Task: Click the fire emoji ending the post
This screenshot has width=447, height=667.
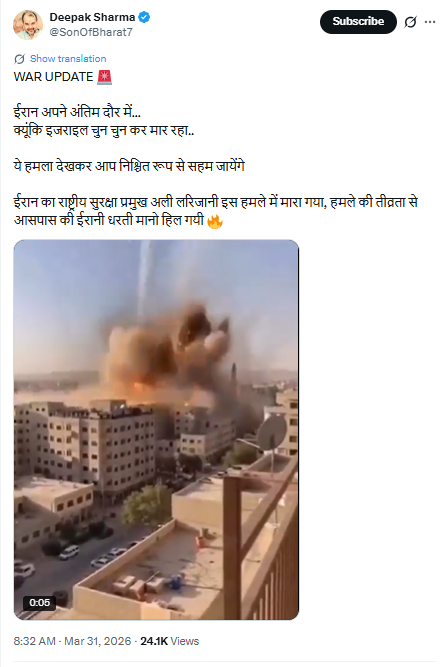Action: 215,221
